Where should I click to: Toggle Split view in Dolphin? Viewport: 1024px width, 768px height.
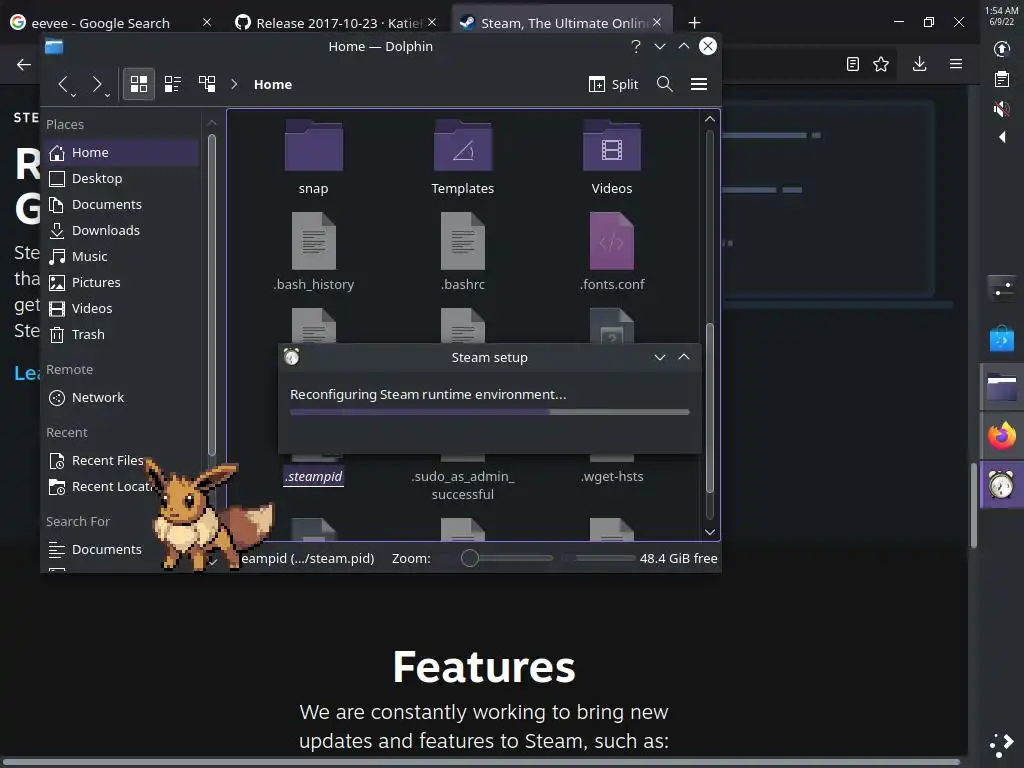613,84
